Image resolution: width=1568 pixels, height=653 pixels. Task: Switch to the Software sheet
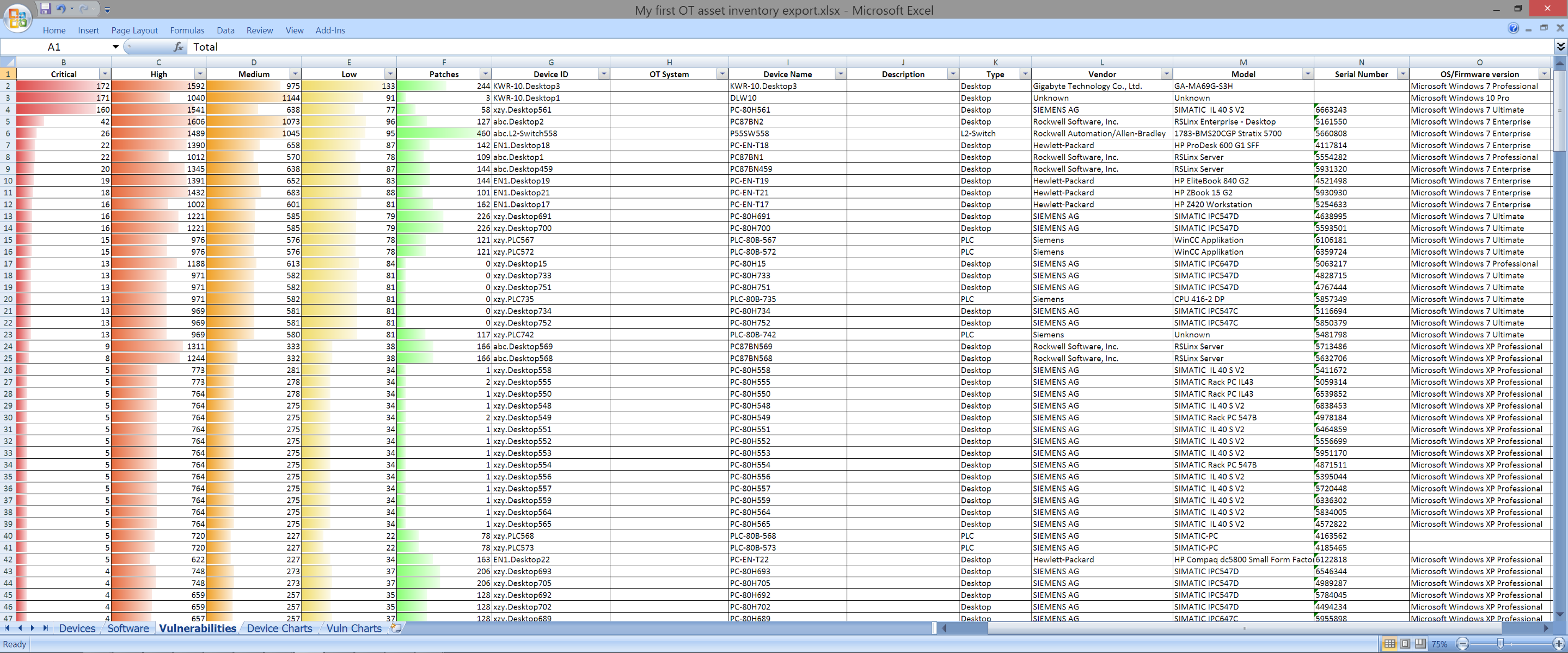point(128,628)
